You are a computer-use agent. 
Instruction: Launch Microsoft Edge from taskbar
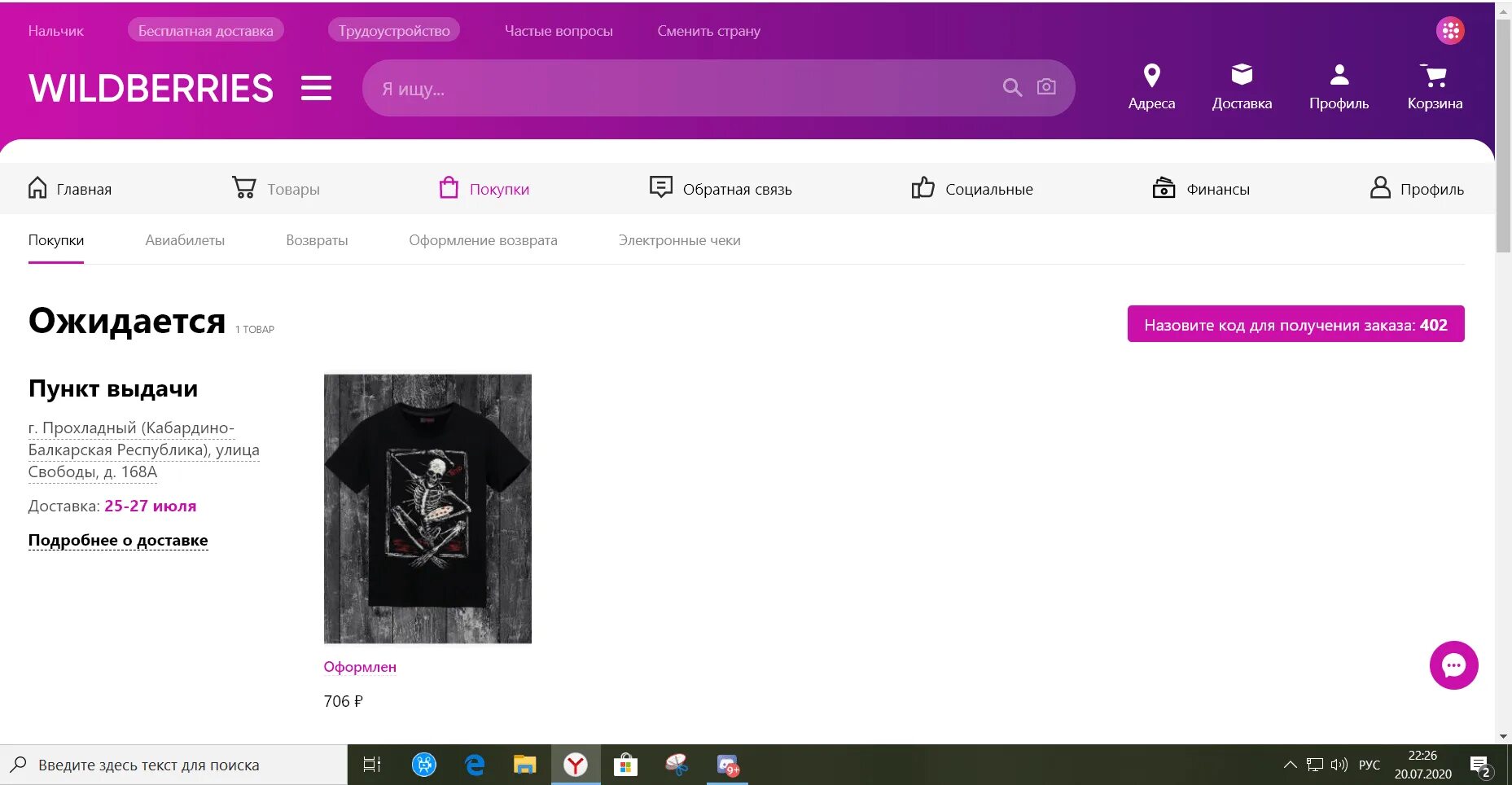475,765
